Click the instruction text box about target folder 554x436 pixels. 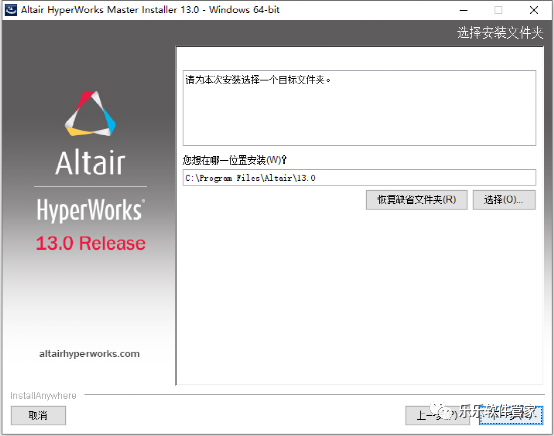pos(359,108)
